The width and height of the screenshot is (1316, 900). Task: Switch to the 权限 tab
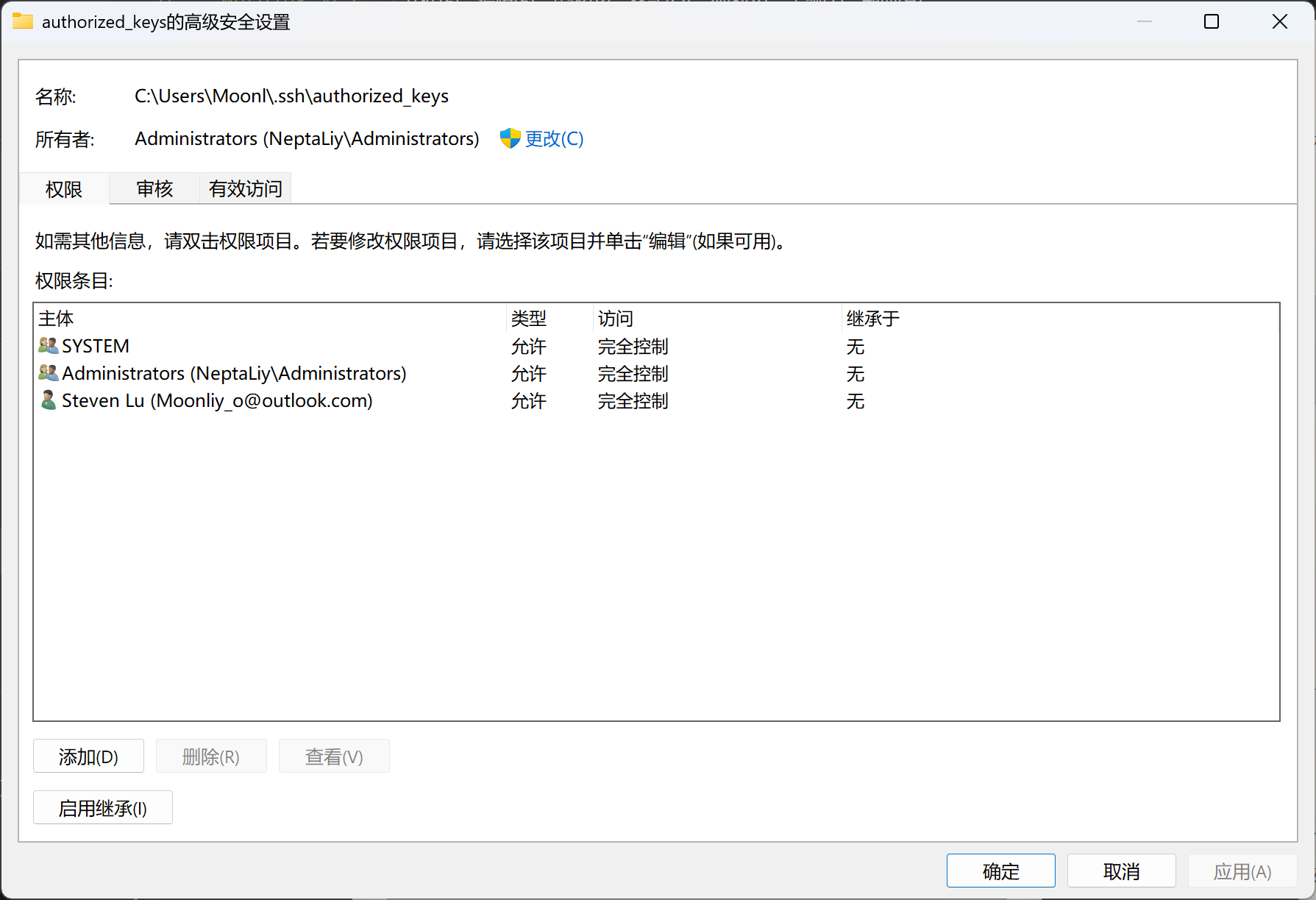pos(64,189)
